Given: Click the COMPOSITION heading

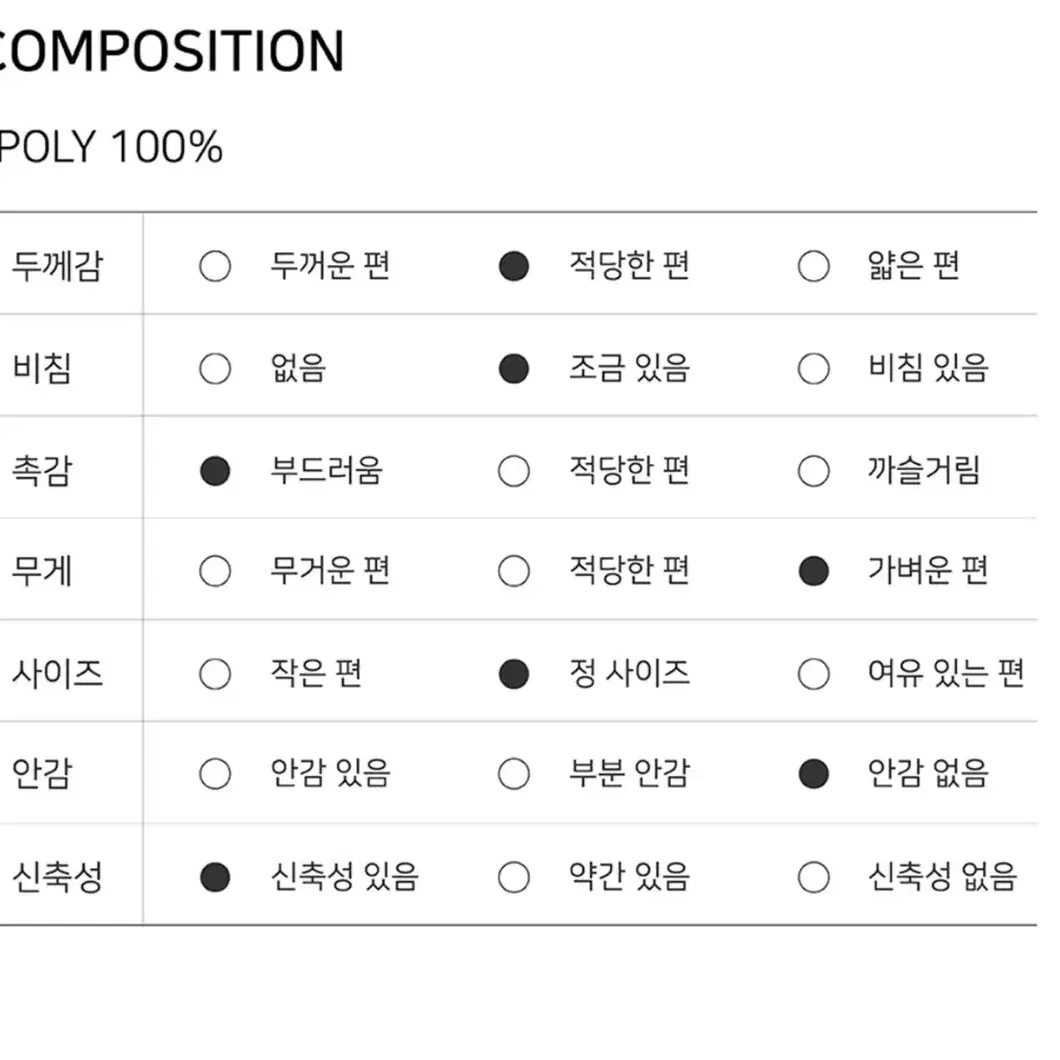Looking at the screenshot, I should [x=172, y=51].
